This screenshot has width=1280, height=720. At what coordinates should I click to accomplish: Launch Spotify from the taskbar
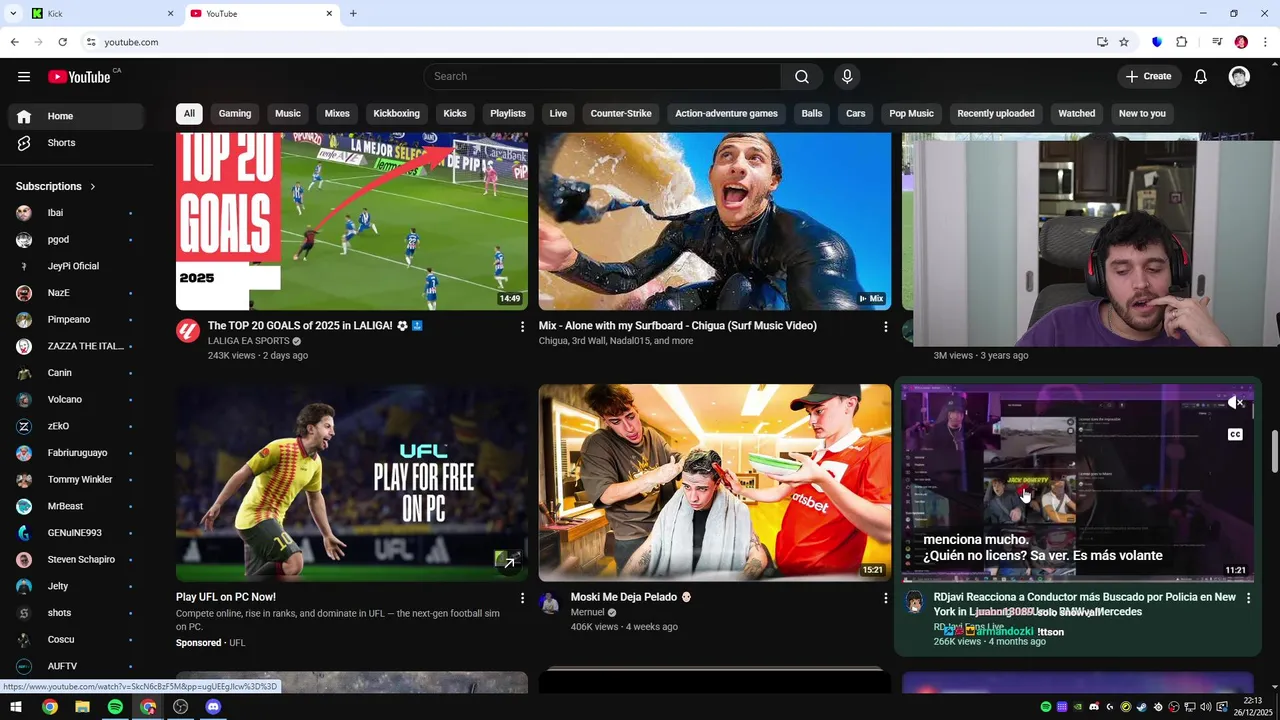115,707
